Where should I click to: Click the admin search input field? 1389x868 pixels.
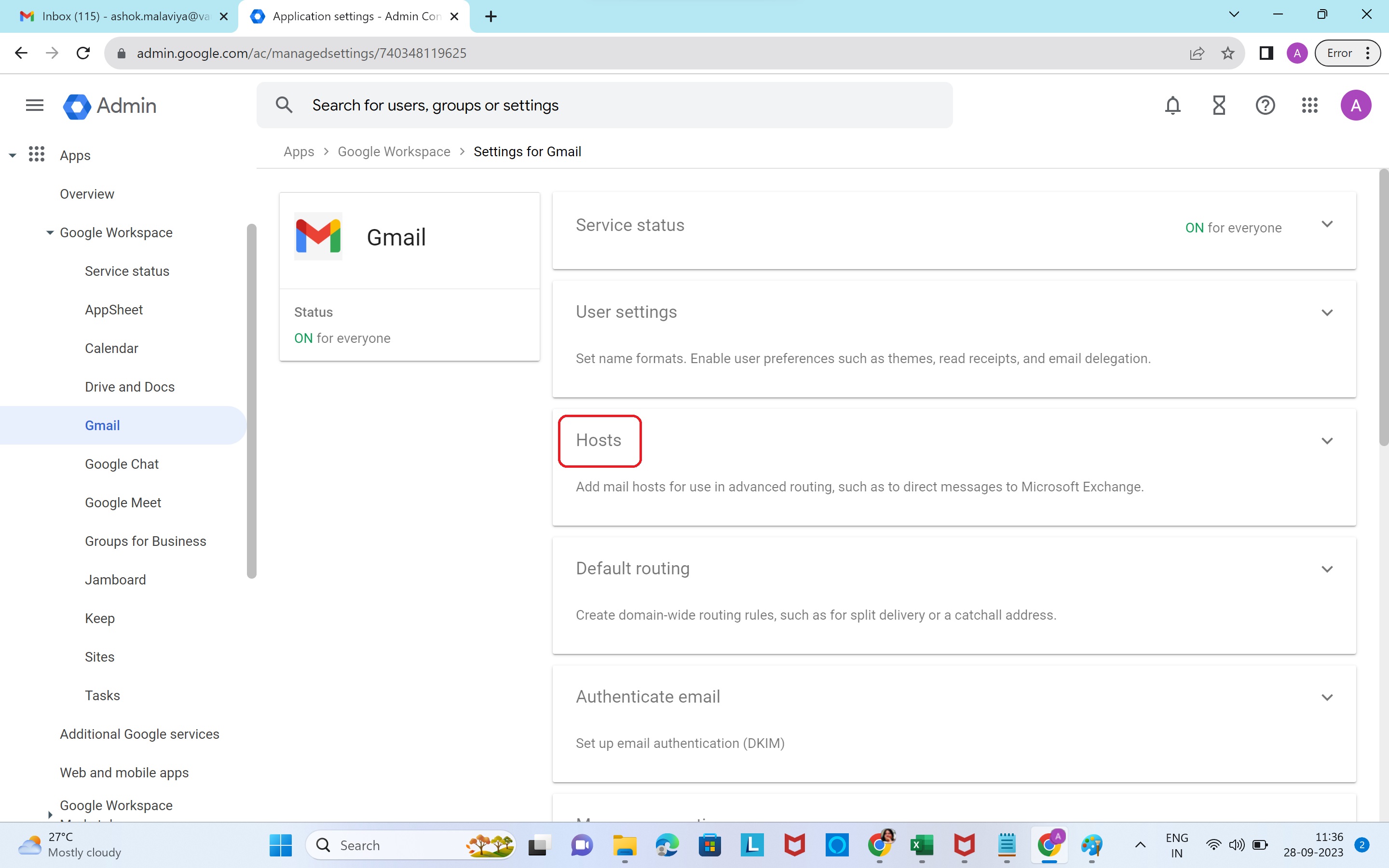[x=603, y=106]
